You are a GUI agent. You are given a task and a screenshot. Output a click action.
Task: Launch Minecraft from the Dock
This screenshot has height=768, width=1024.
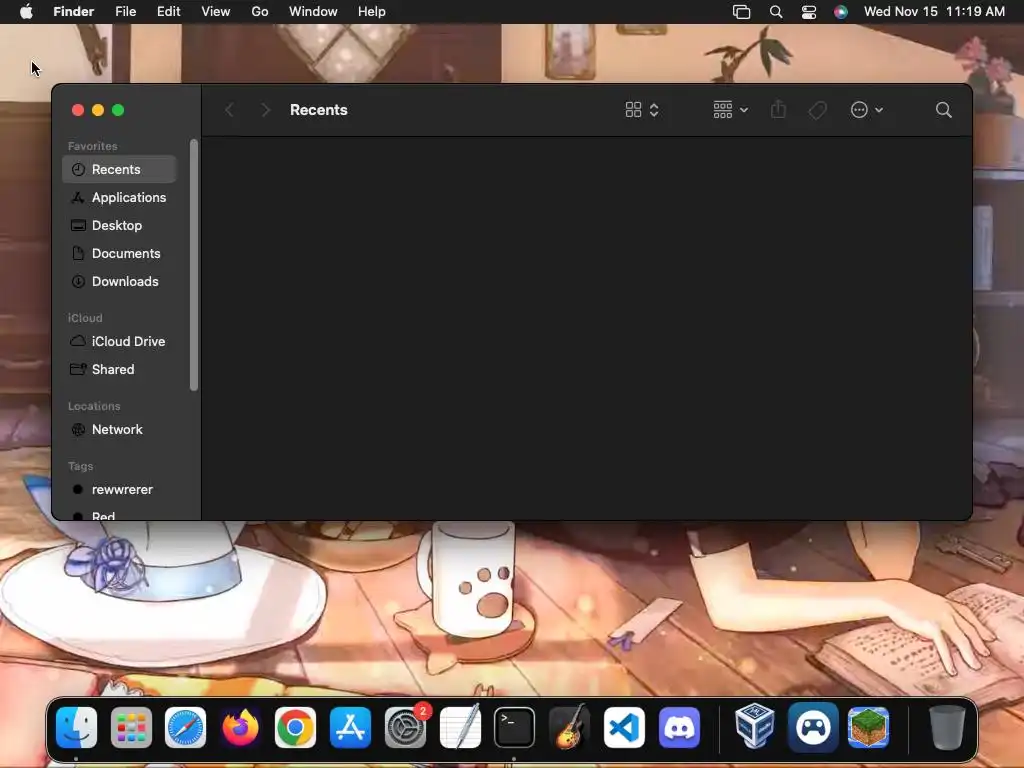868,727
